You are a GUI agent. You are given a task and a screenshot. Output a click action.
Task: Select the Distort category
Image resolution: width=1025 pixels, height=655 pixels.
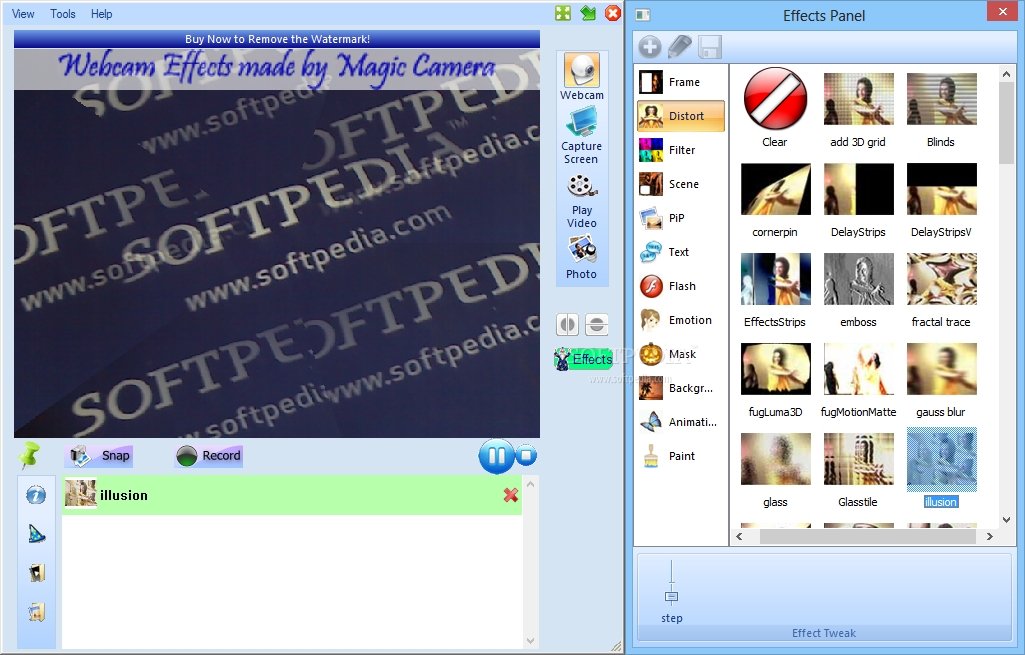pos(681,116)
